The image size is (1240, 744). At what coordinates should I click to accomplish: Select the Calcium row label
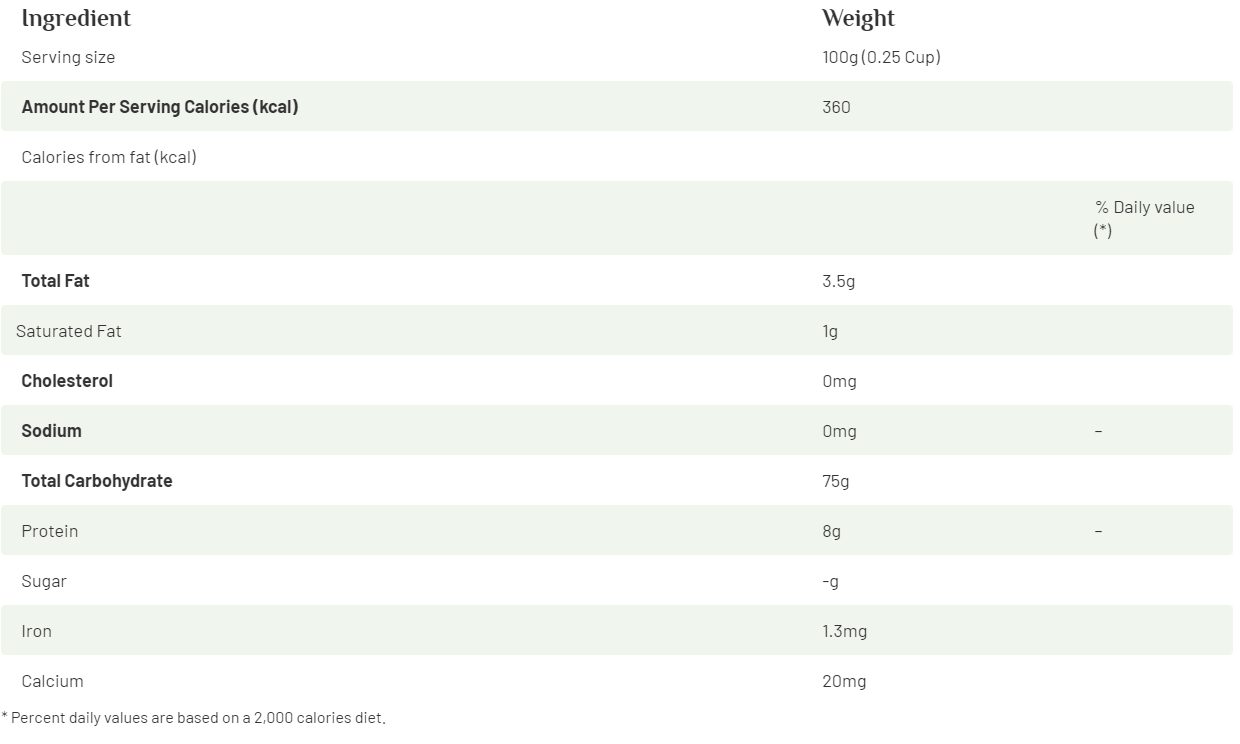[x=52, y=681]
